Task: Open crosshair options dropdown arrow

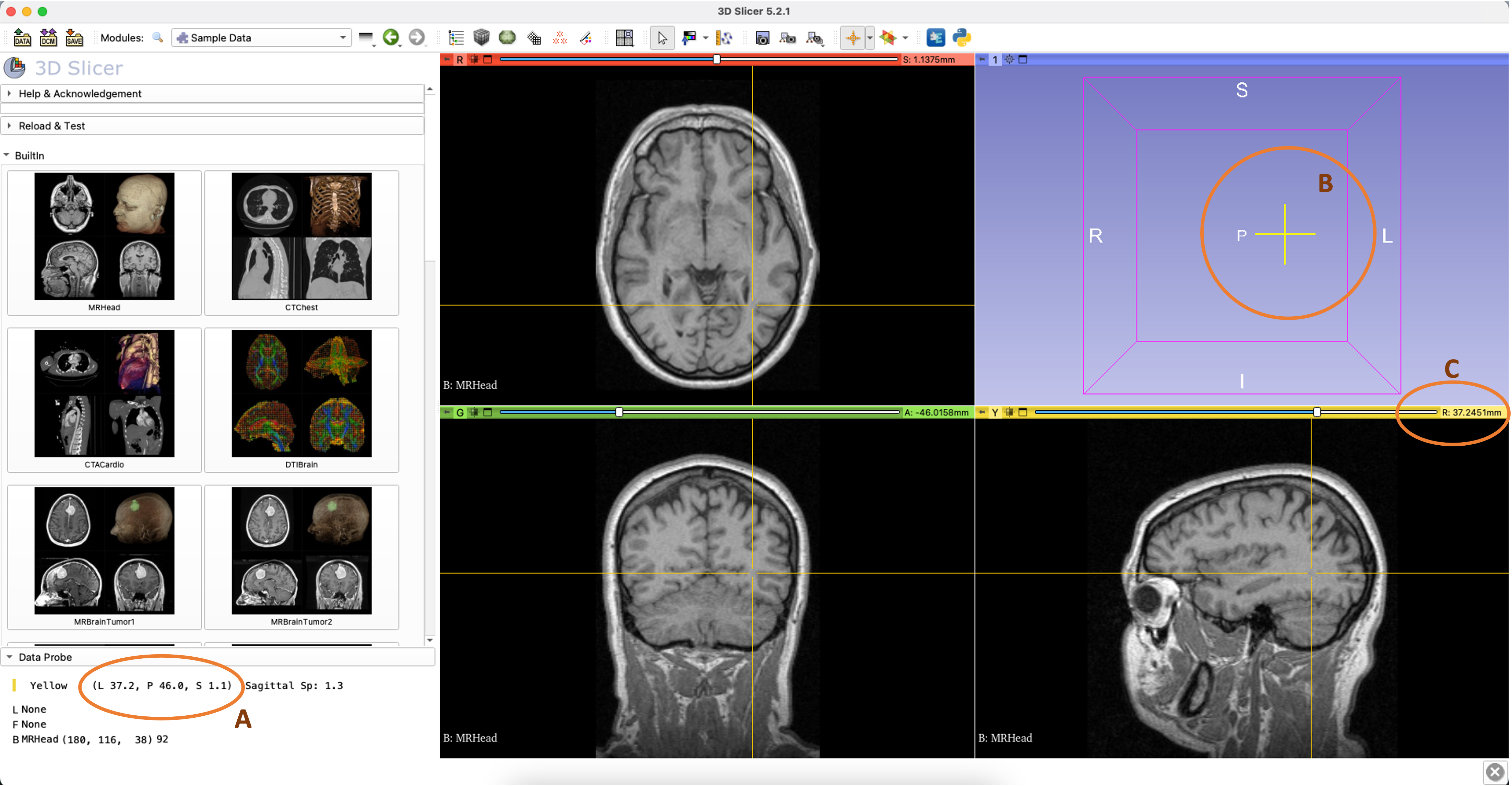Action: point(870,38)
